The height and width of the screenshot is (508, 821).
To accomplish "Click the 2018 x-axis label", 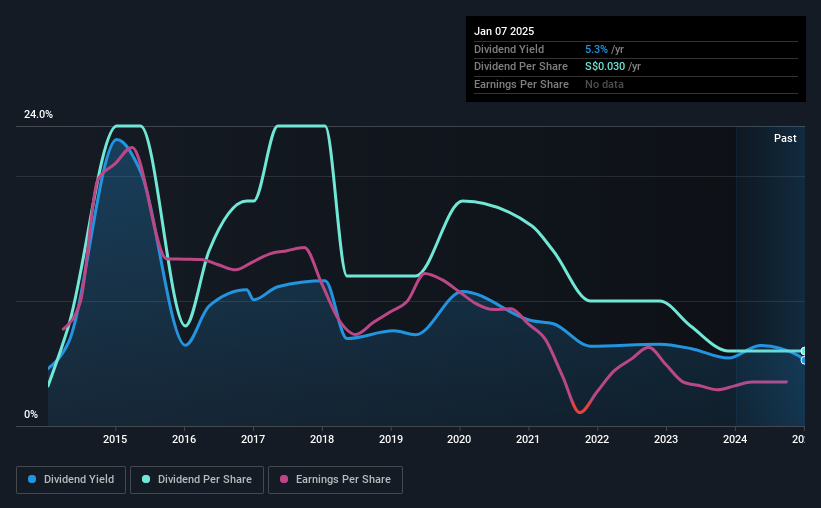I will (x=322, y=439).
